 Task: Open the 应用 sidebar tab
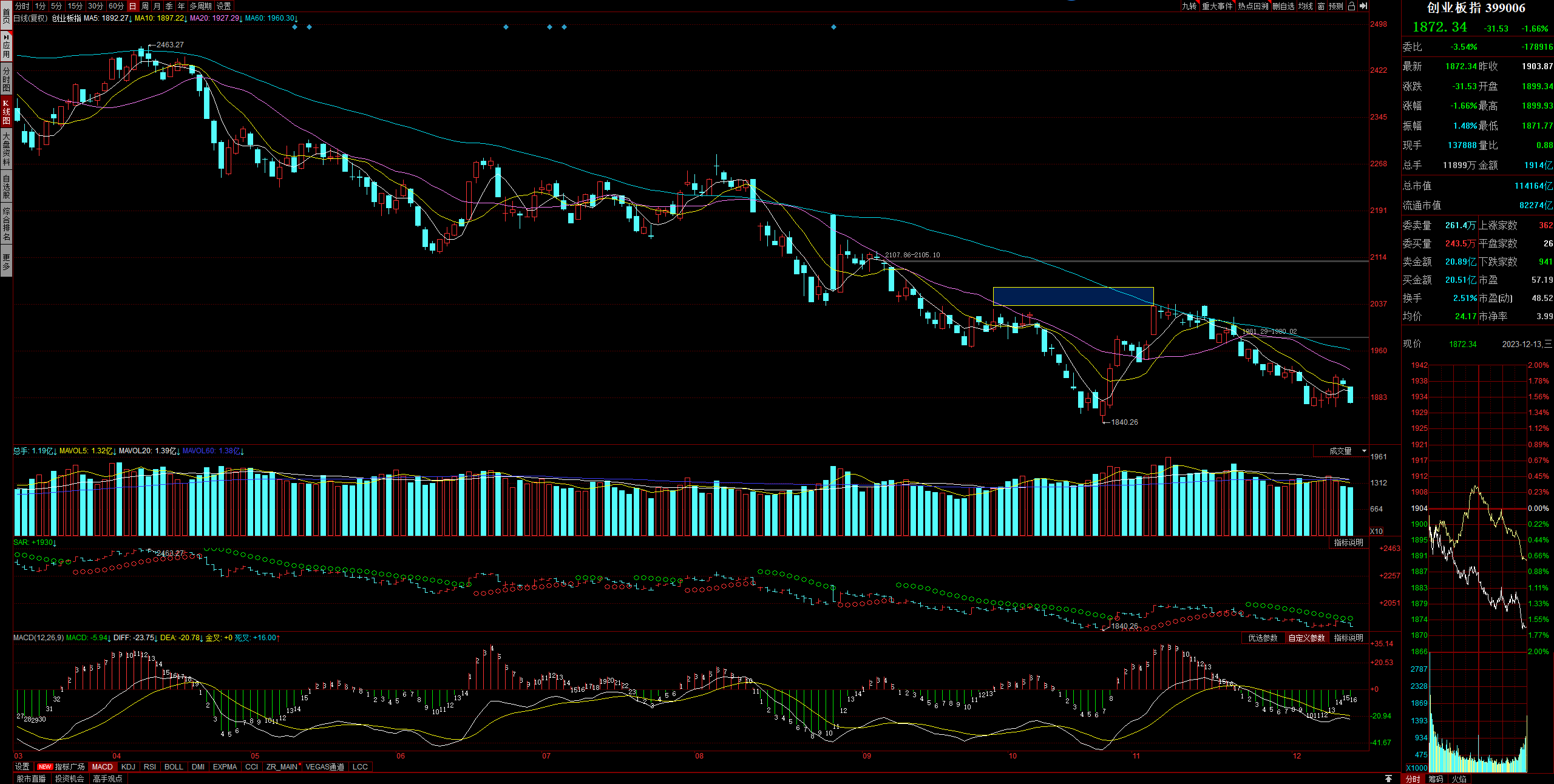pyautogui.click(x=6, y=46)
